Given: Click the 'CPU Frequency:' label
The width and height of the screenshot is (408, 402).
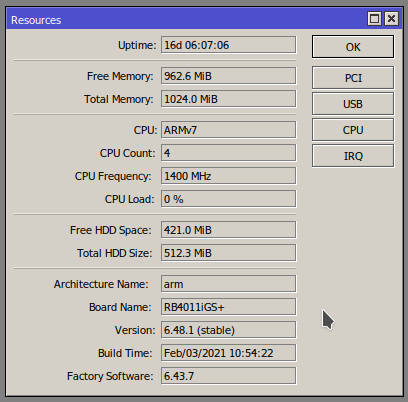Looking at the screenshot, I should coord(113,176).
